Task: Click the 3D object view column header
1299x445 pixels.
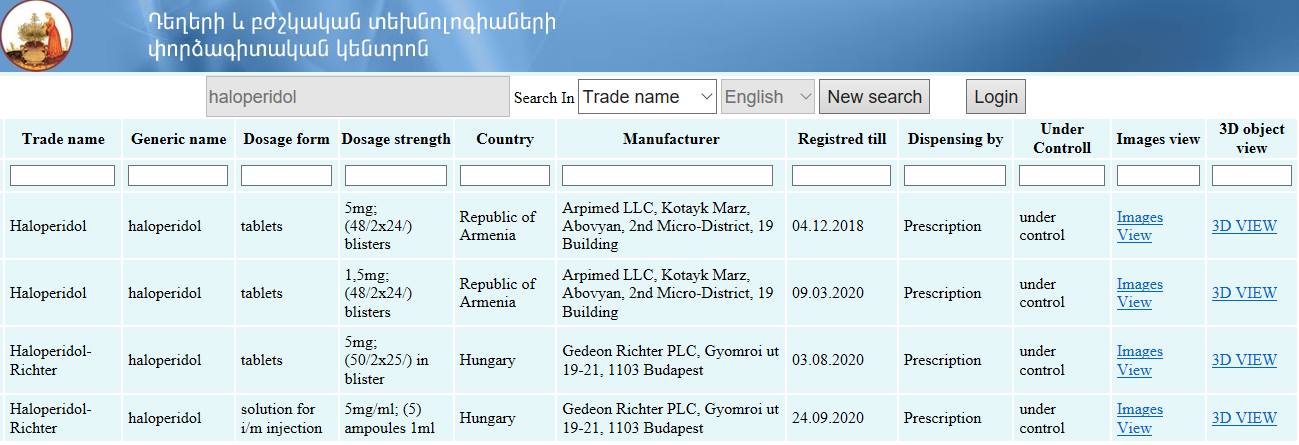Action: point(1252,138)
